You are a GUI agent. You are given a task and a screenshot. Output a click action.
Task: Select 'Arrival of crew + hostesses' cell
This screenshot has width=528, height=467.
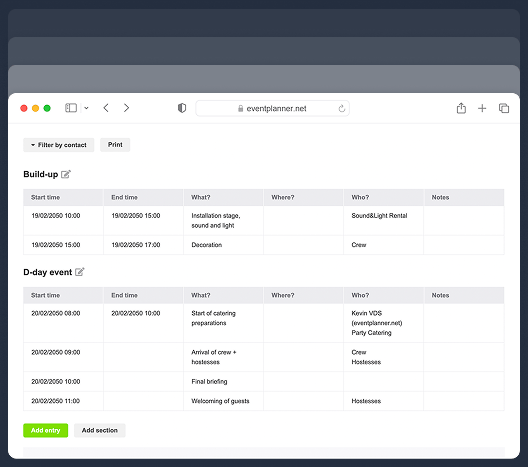(x=224, y=357)
